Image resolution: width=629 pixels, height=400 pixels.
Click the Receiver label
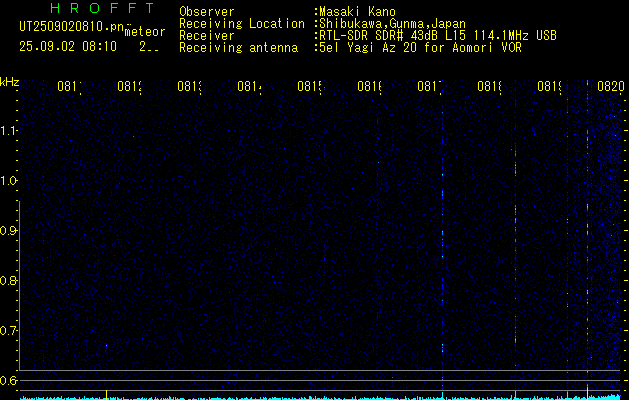(x=207, y=36)
